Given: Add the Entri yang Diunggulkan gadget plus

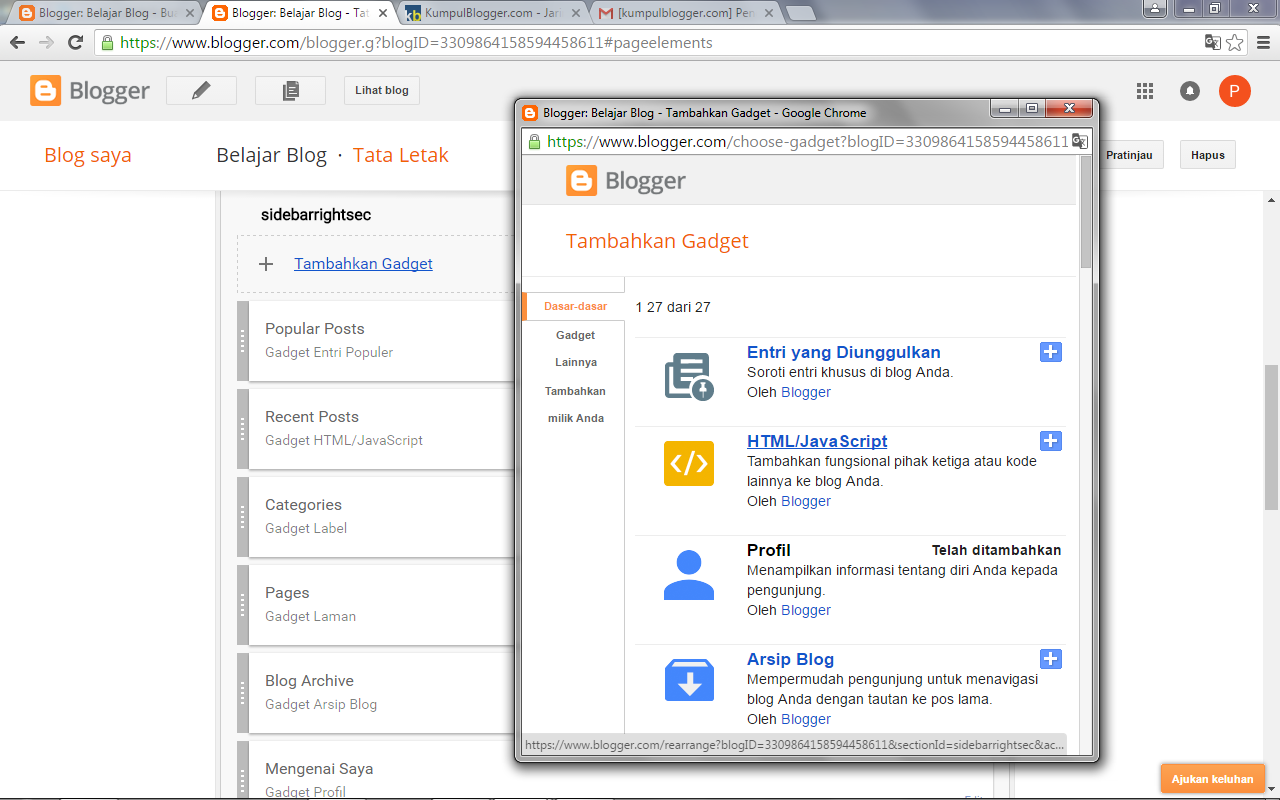Looking at the screenshot, I should pos(1051,352).
